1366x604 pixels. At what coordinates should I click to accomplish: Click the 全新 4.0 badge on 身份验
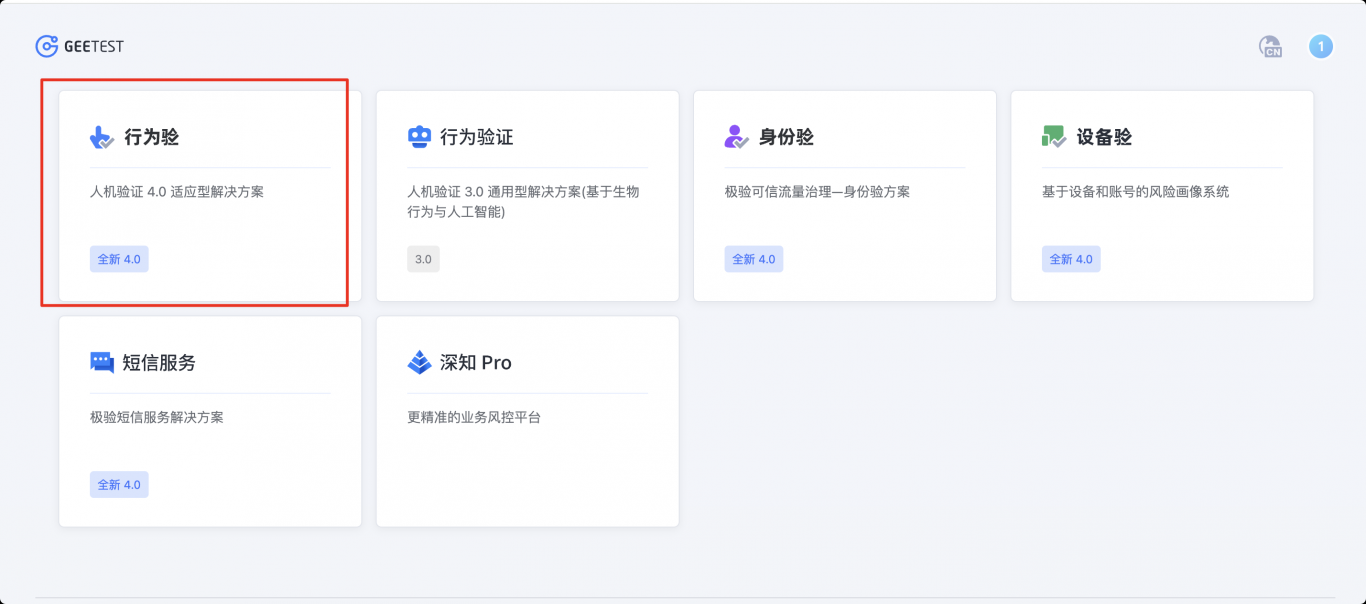point(754,259)
